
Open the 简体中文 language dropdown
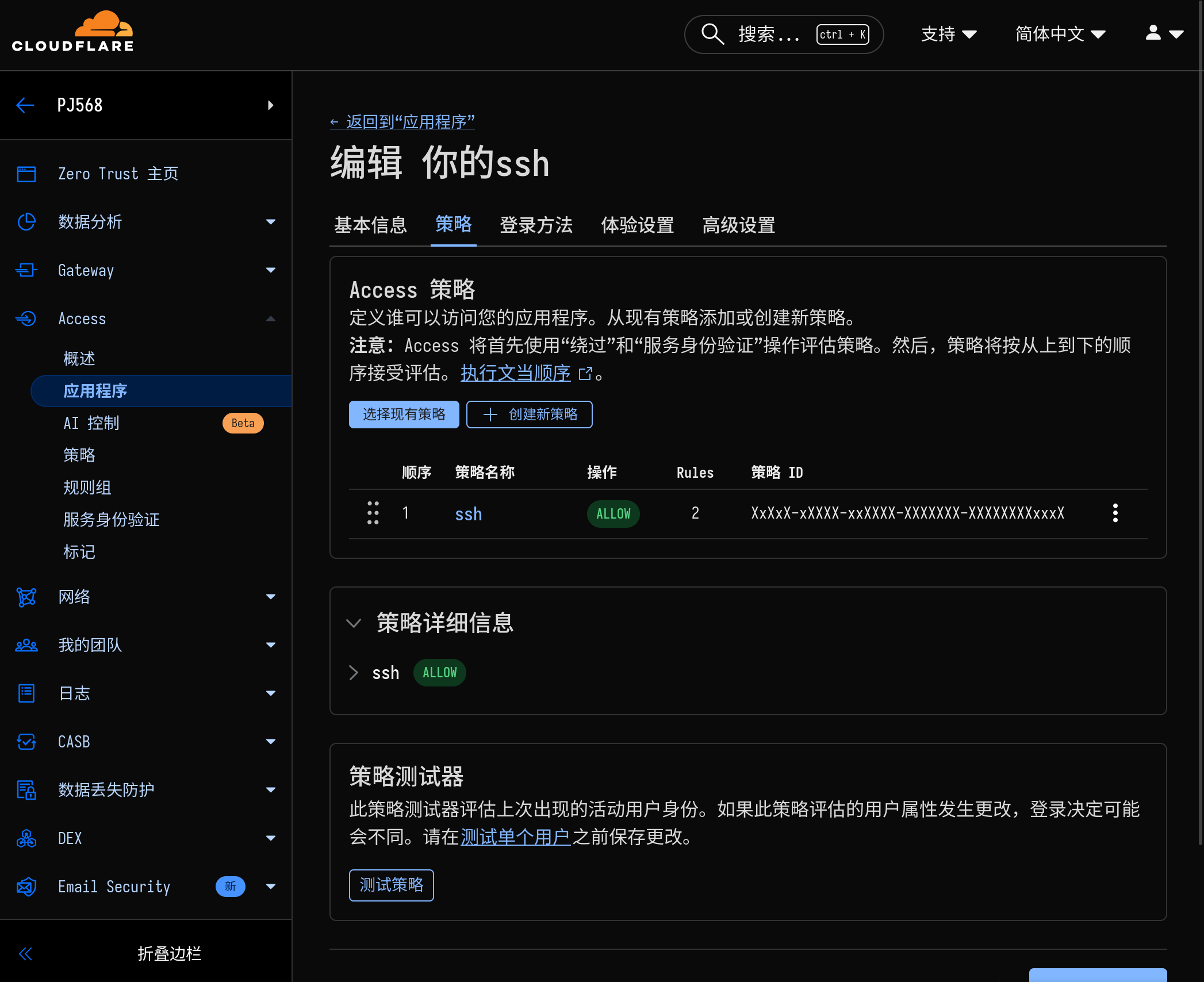pyautogui.click(x=1060, y=34)
